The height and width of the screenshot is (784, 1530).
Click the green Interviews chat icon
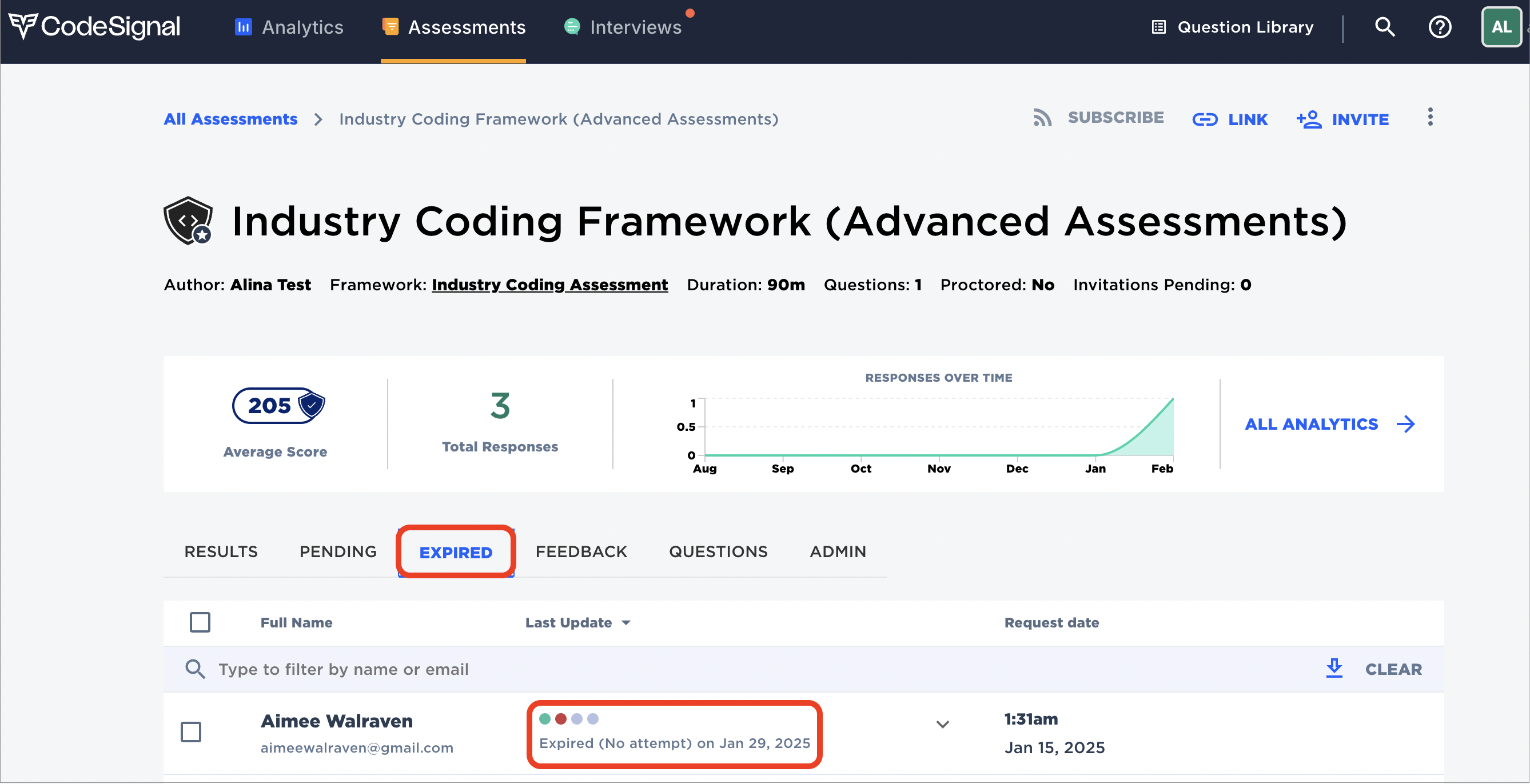pos(572,27)
